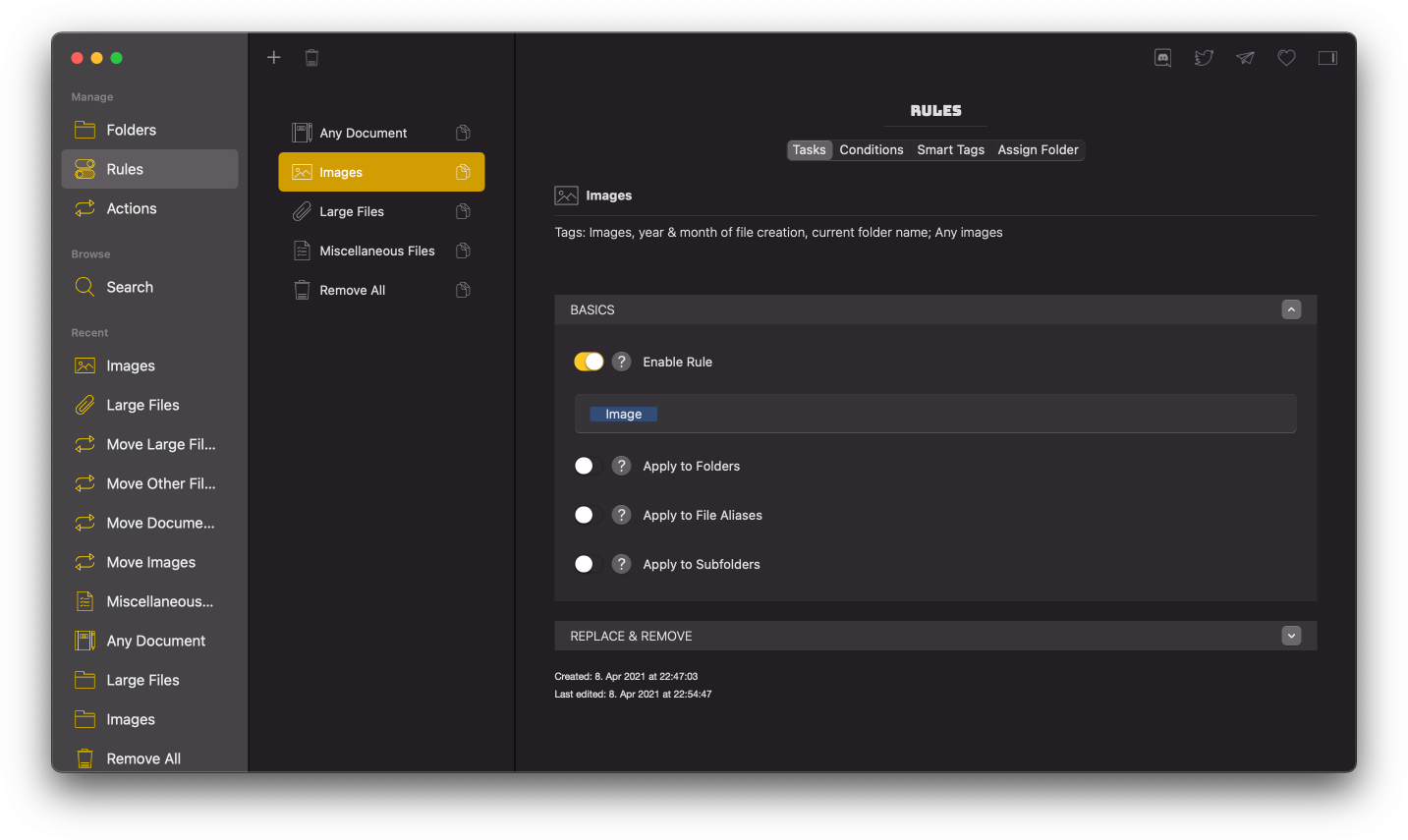Click the Twitter bird icon

pos(1203,57)
